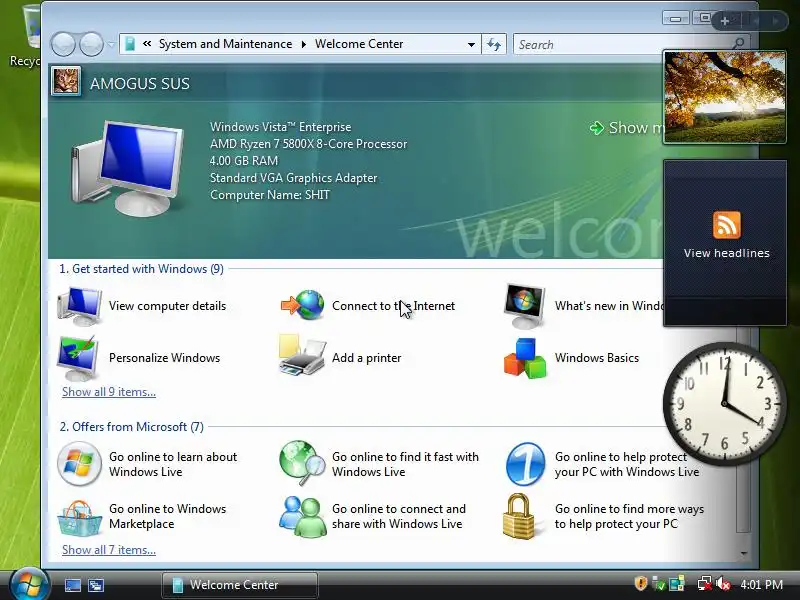Click the find it fast globe magnifier icon
800x600 pixels.
pos(302,463)
